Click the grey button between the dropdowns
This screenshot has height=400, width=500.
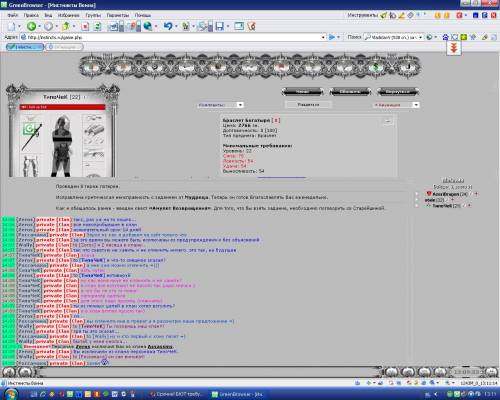tap(308, 105)
